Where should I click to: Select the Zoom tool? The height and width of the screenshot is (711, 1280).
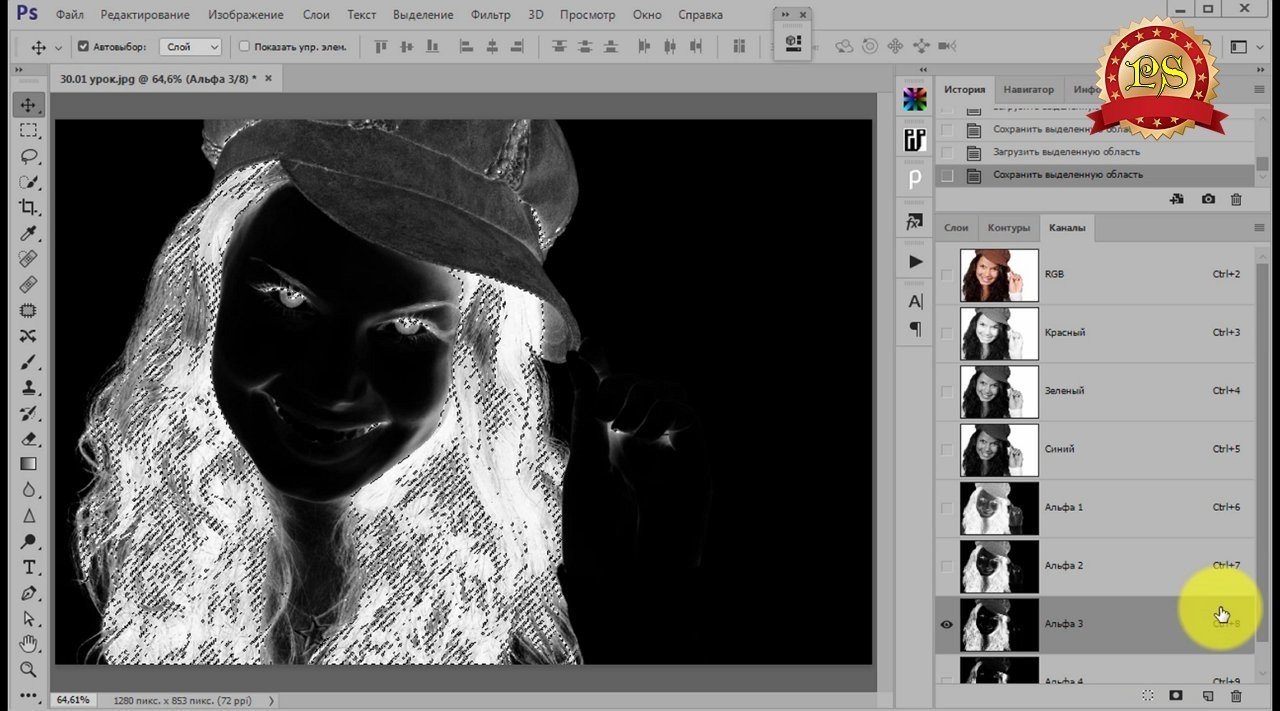pyautogui.click(x=29, y=669)
